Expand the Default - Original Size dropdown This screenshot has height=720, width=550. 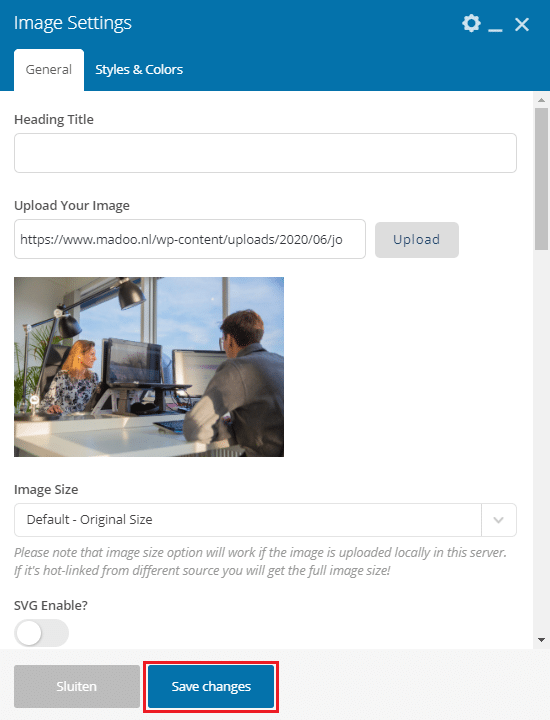tap(265, 520)
